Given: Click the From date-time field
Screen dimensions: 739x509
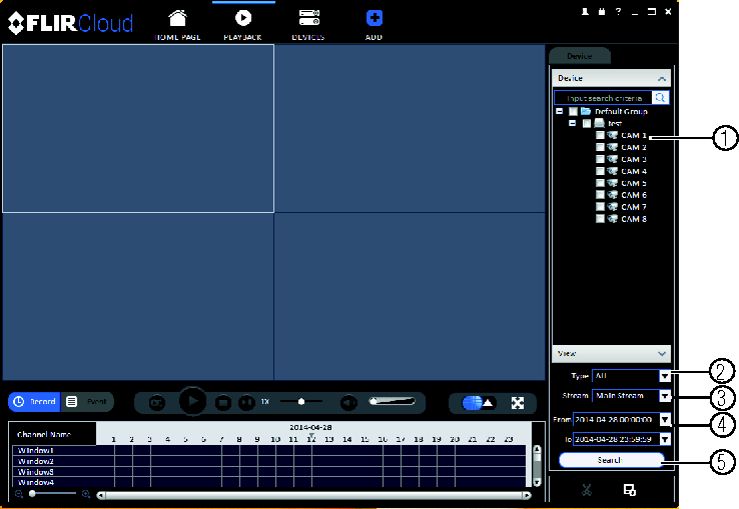Looking at the screenshot, I should tap(616, 419).
